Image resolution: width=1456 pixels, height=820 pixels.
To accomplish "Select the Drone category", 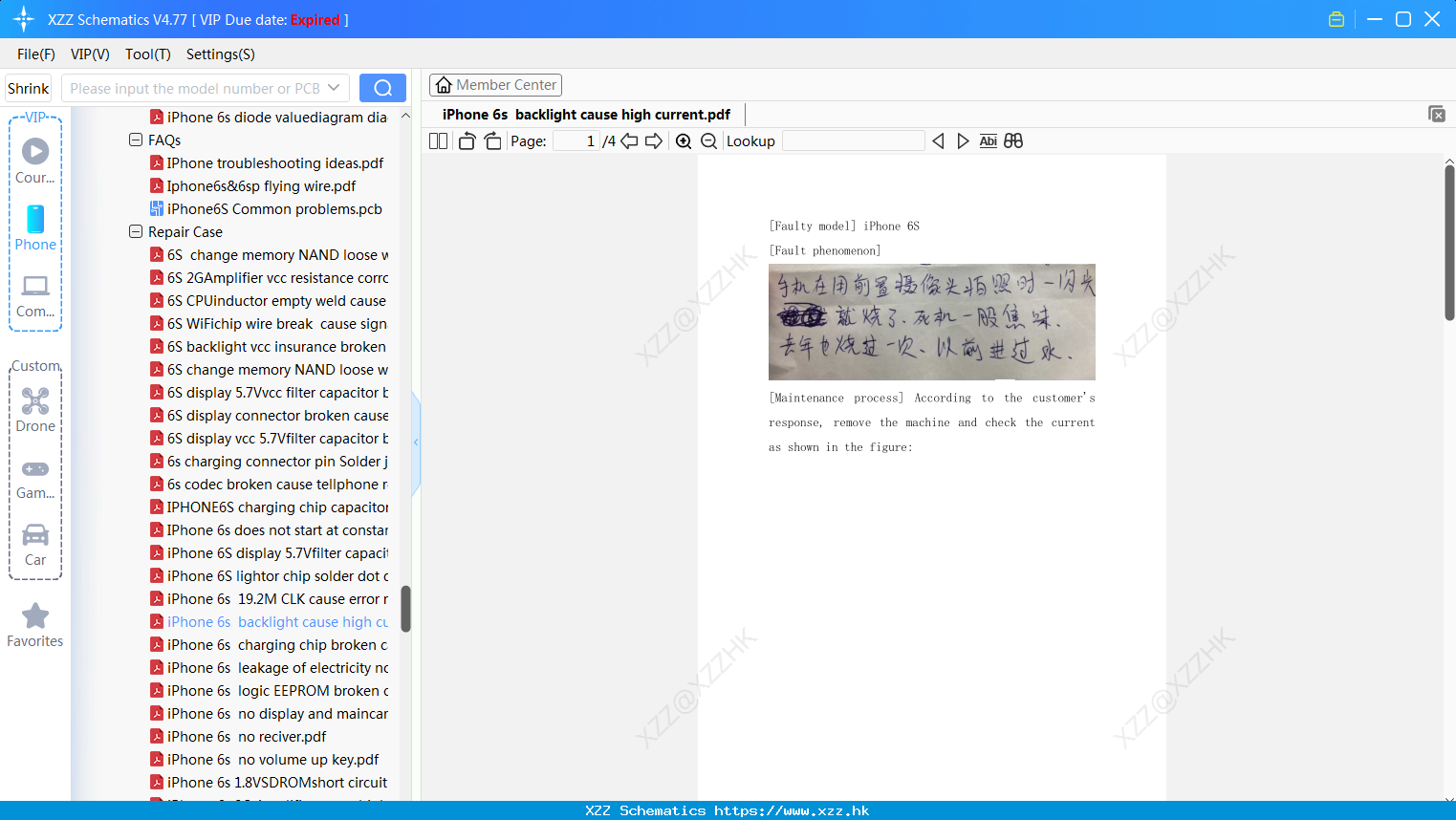I will click(35, 410).
